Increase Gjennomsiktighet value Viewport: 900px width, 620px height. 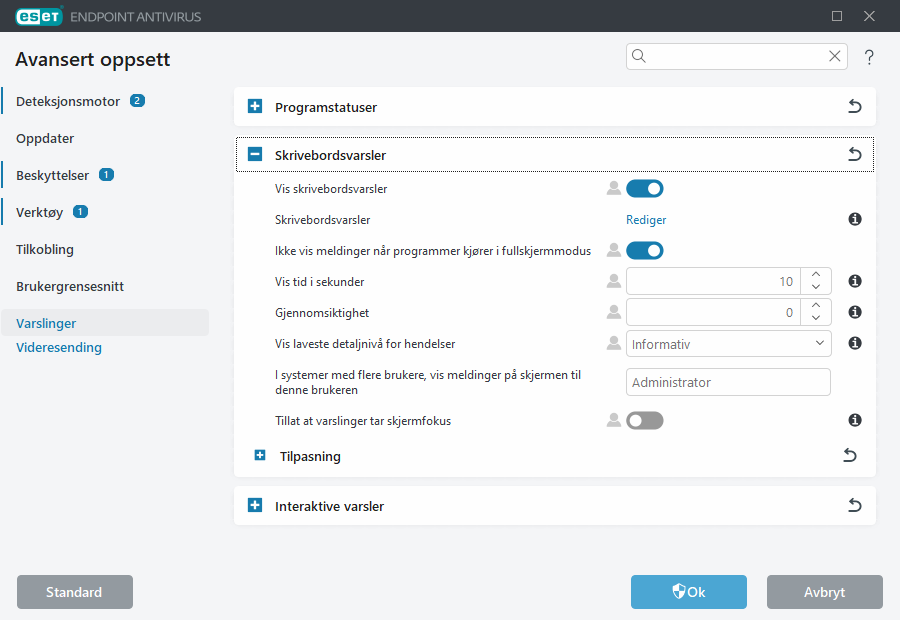click(816, 305)
